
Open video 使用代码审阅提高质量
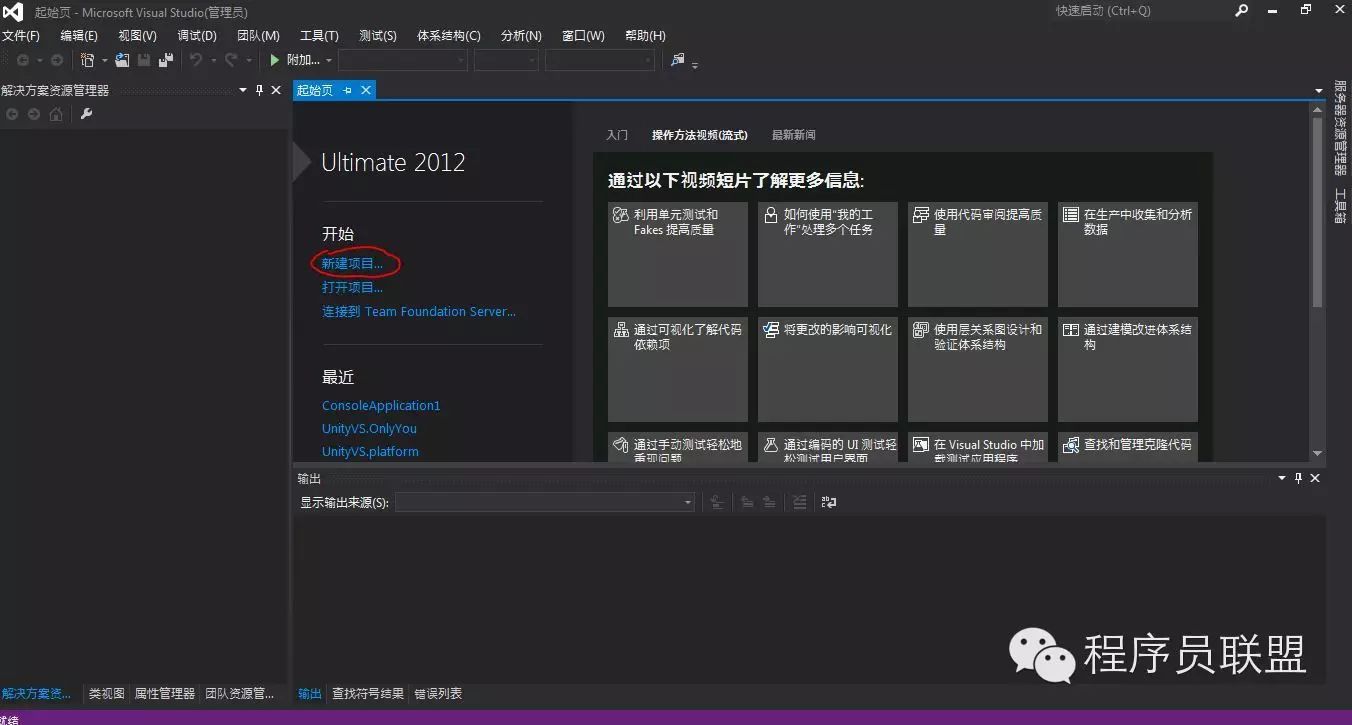[x=978, y=254]
